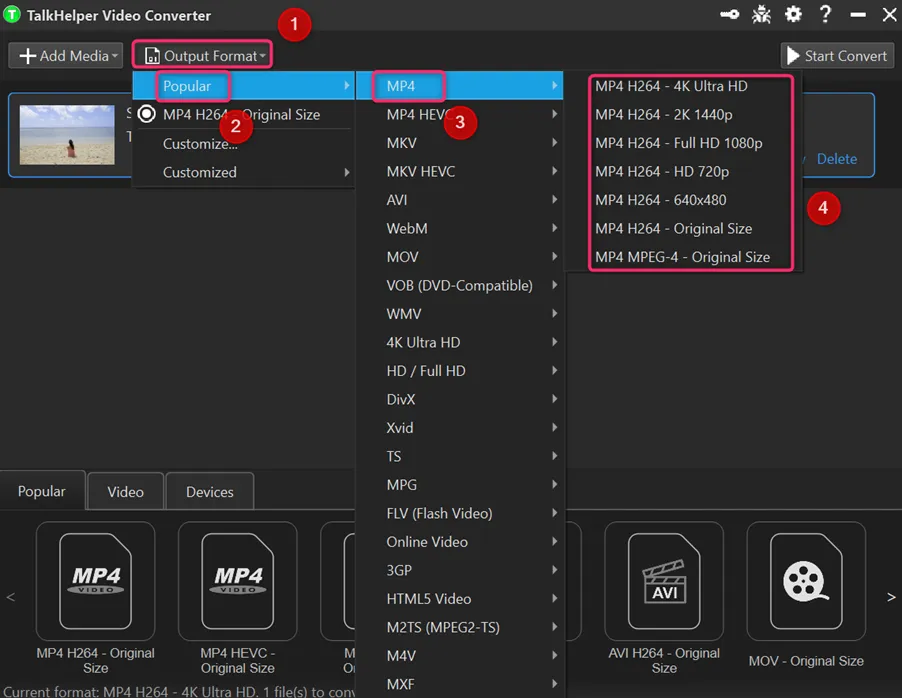
Task: Click the right arrow to show more presets
Action: click(890, 597)
